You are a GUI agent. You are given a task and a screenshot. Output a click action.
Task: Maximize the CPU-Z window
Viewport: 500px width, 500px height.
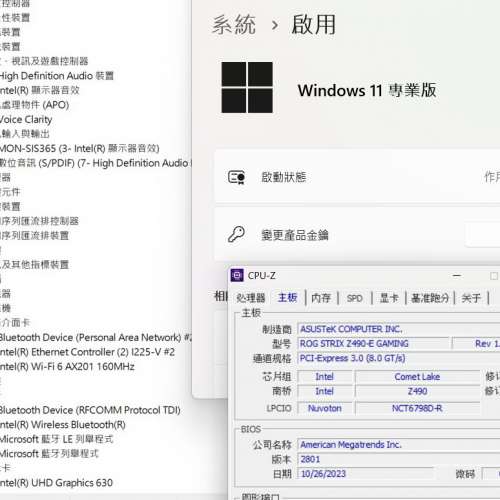(494, 276)
